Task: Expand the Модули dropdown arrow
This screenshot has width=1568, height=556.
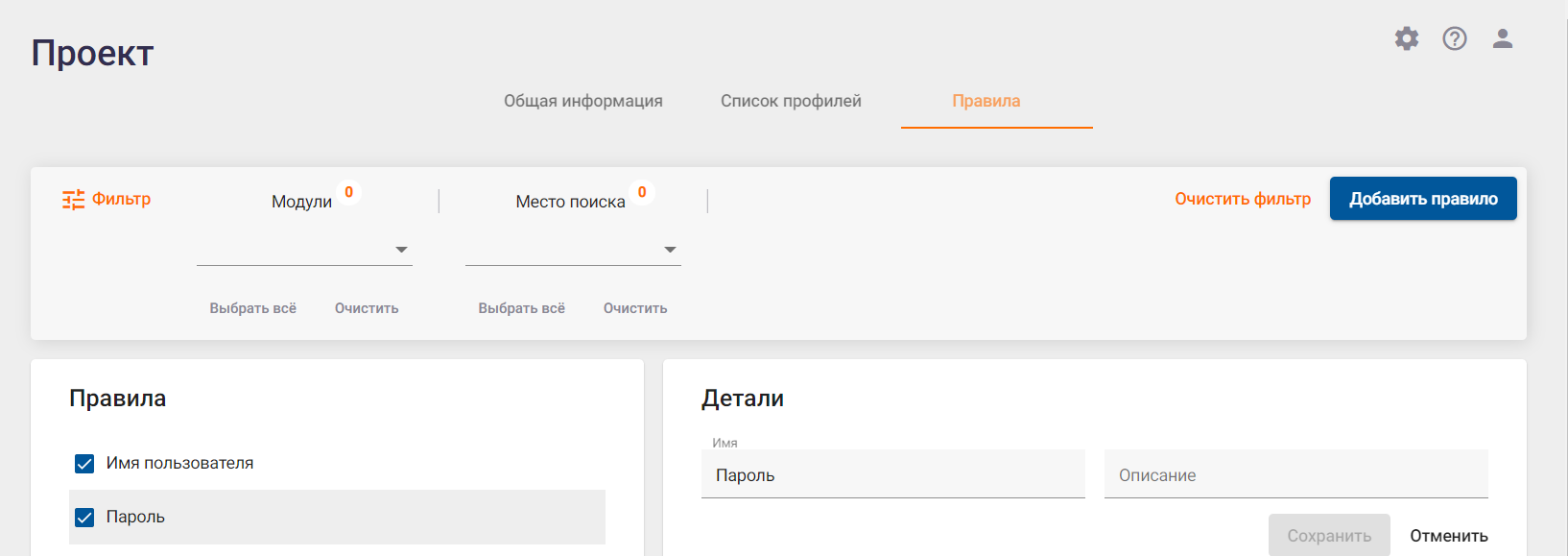Action: (x=401, y=250)
